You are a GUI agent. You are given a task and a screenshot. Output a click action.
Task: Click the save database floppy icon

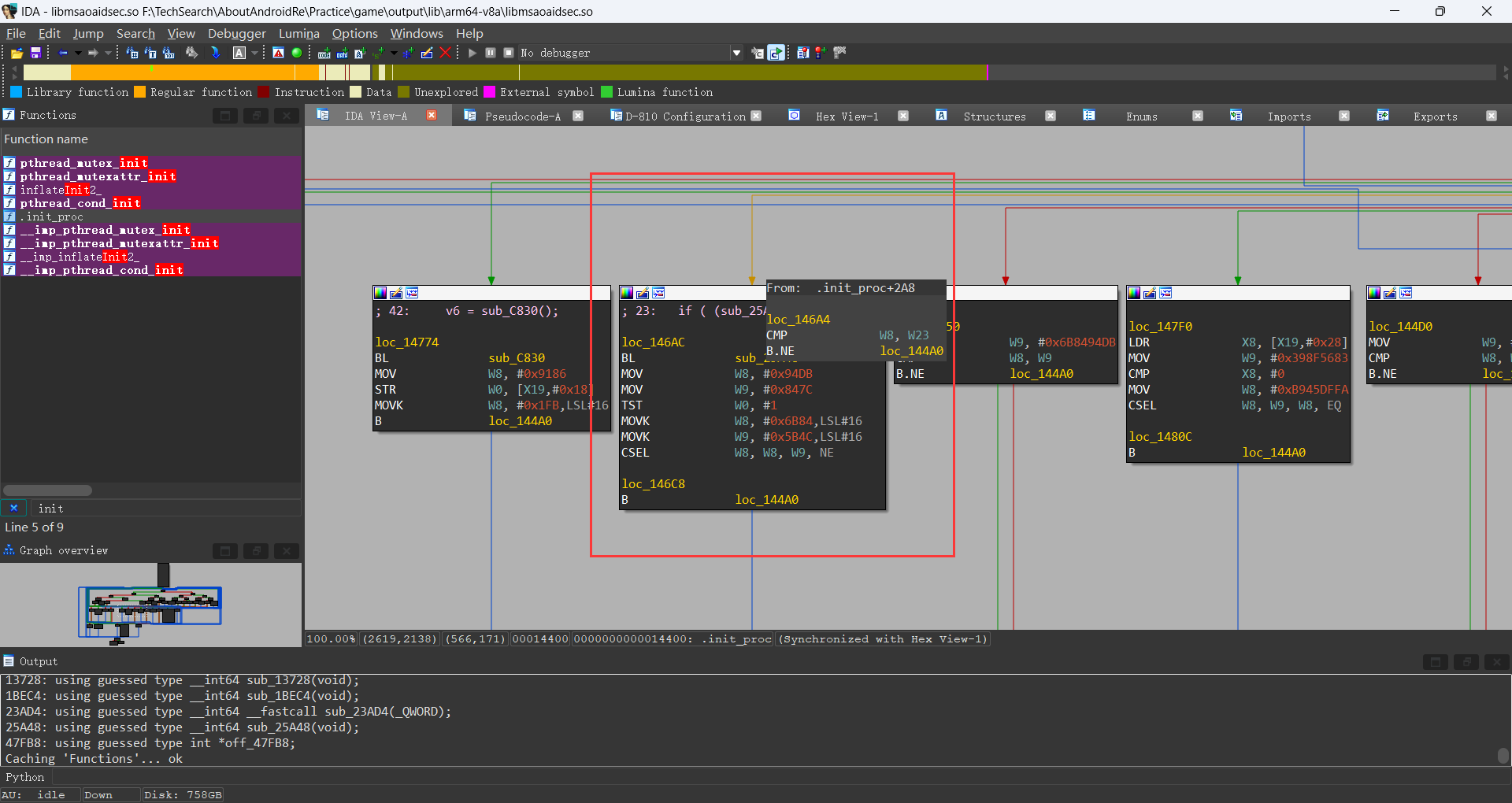[35, 53]
